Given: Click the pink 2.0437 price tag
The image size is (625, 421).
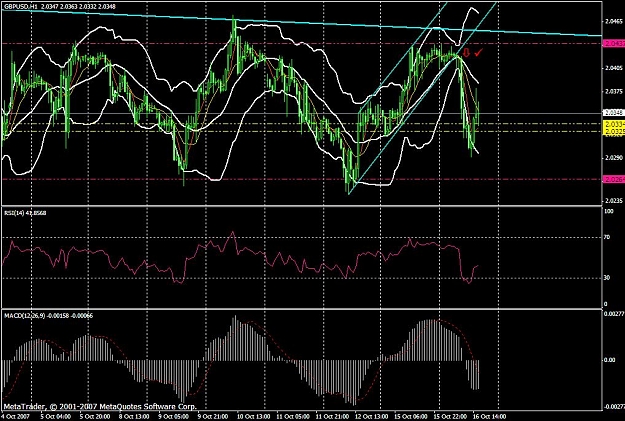Looking at the screenshot, I should coord(614,43).
